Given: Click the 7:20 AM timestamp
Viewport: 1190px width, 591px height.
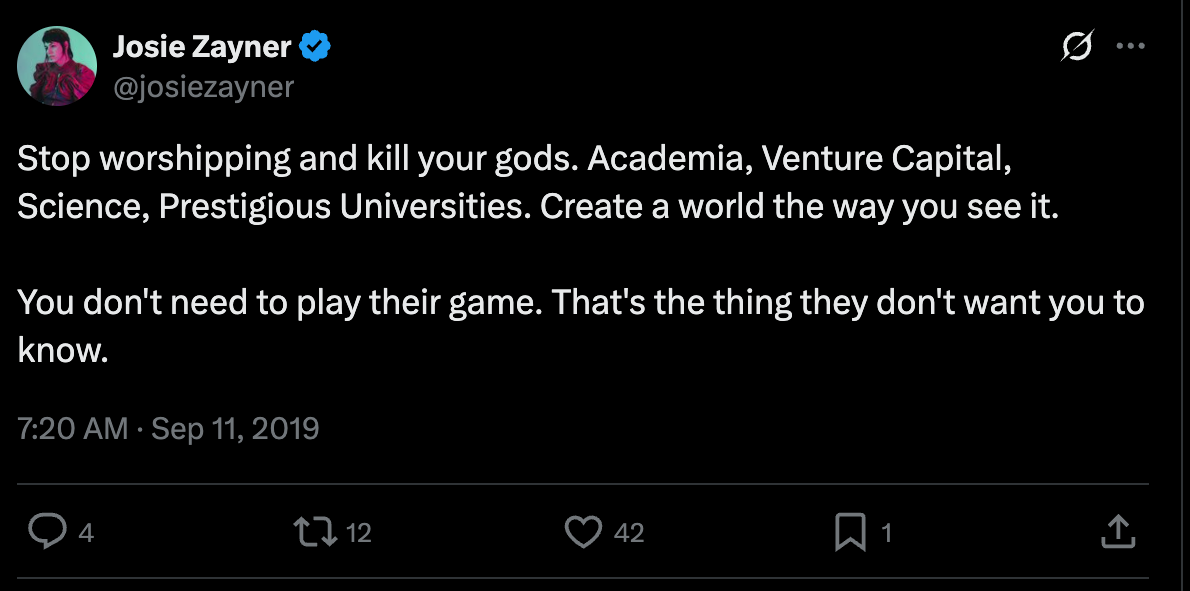Looking at the screenshot, I should point(73,429).
